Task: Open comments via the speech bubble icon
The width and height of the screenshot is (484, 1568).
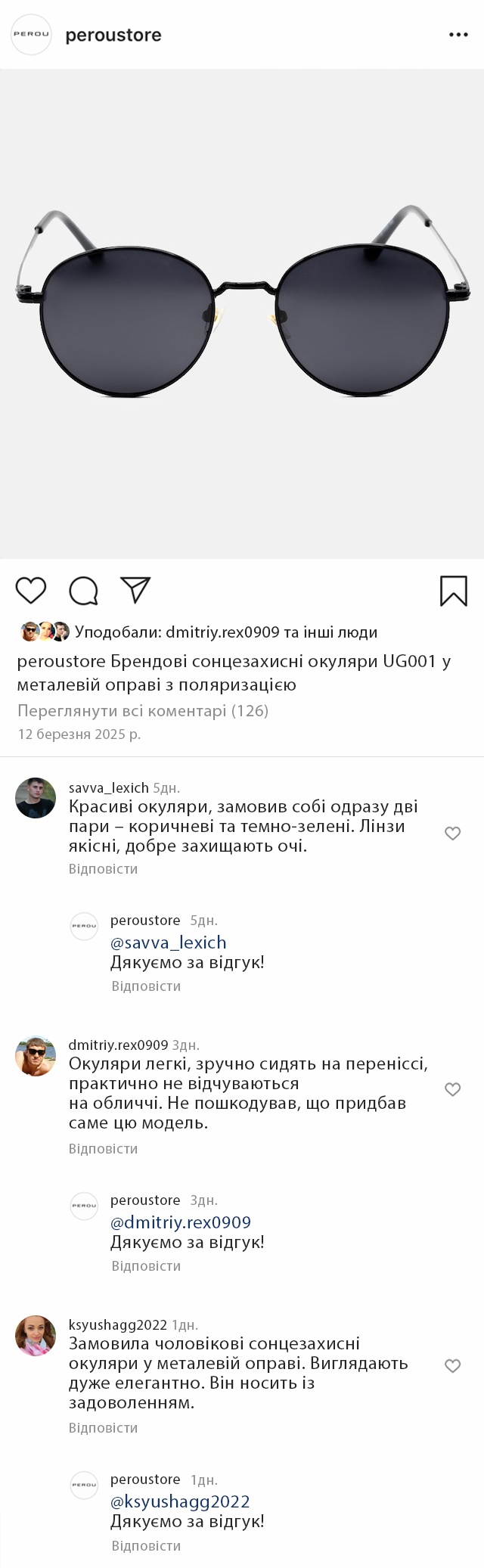Action: click(x=83, y=591)
